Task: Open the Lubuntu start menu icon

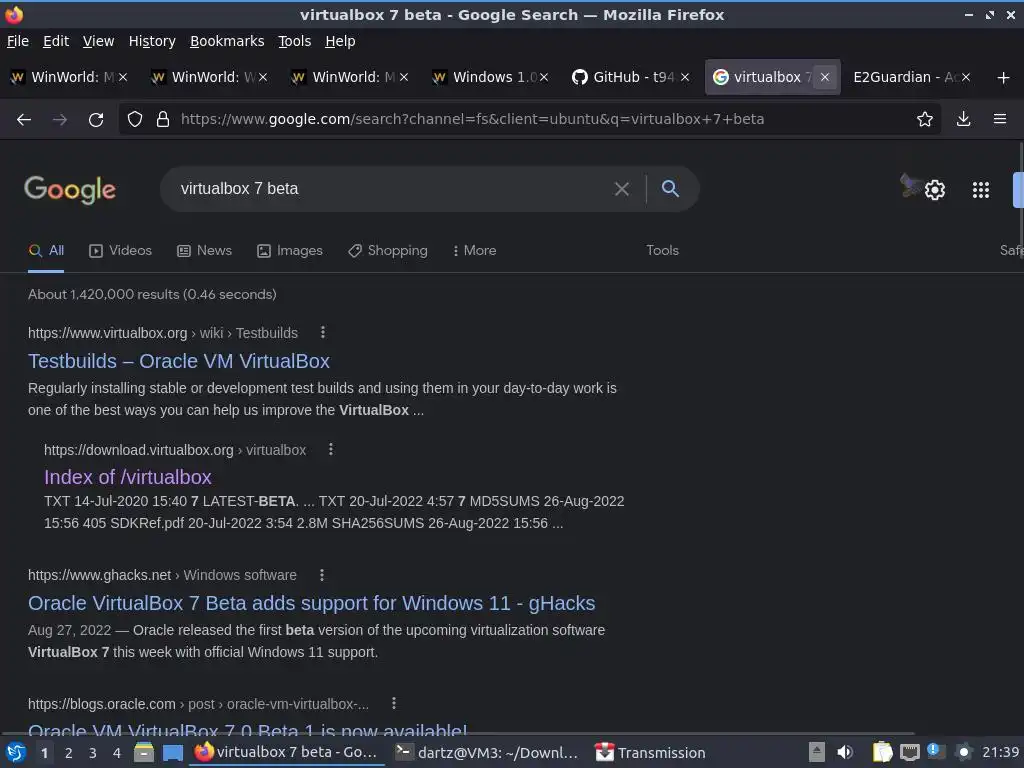Action: click(16, 753)
